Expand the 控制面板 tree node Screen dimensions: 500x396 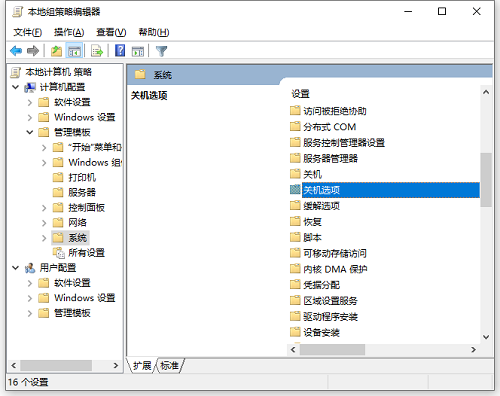(x=44, y=208)
